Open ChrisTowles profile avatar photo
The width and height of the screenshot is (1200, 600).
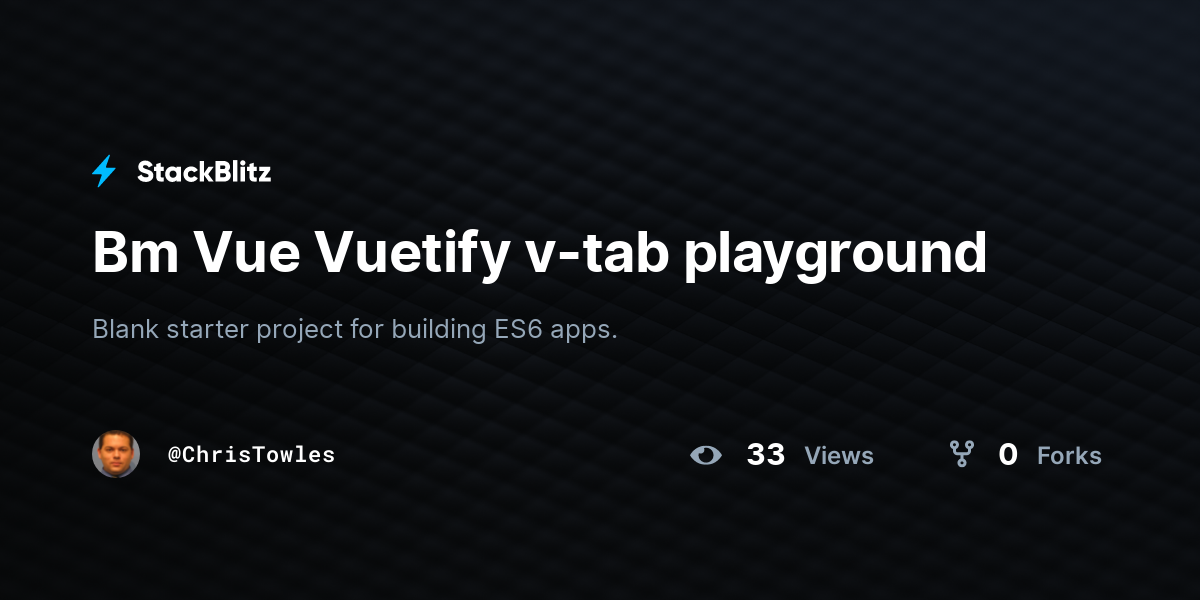(x=116, y=454)
